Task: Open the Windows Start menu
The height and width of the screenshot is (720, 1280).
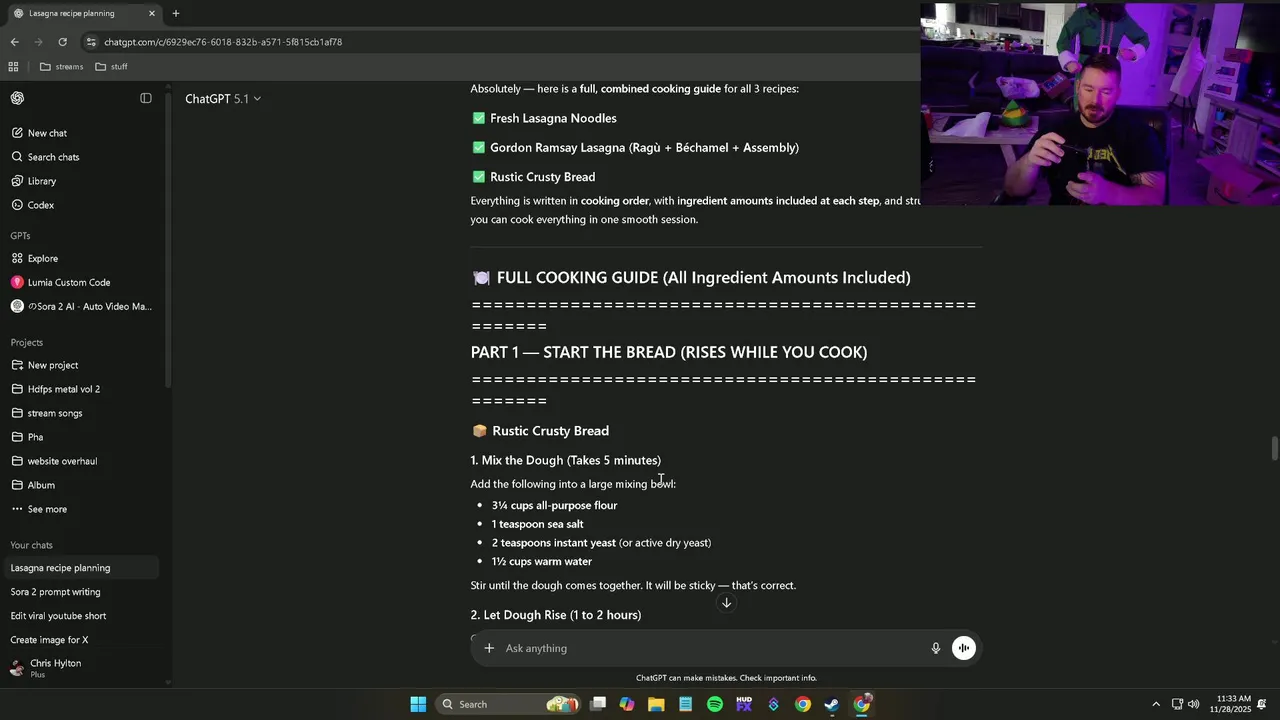Action: pos(418,704)
